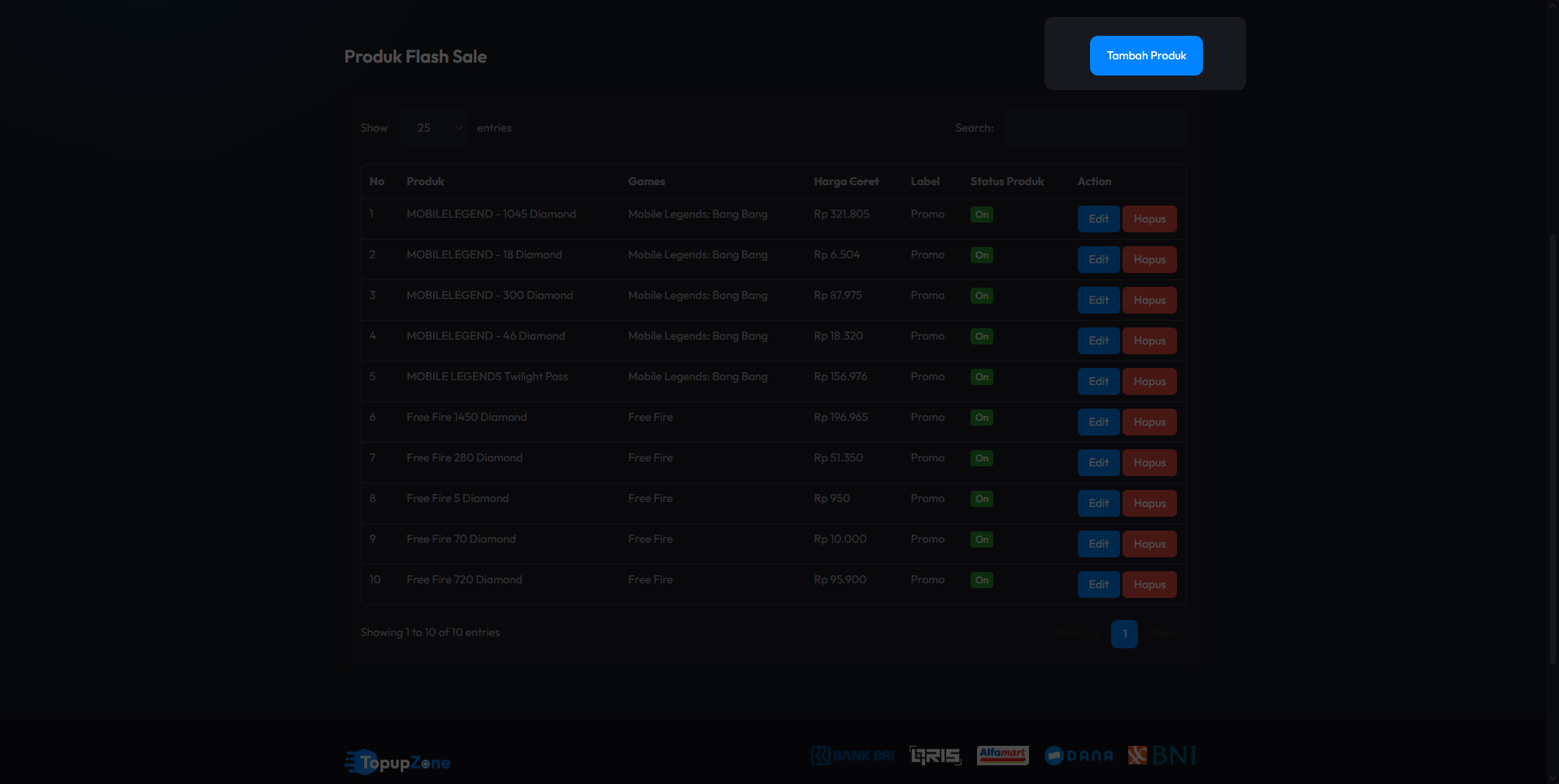Edit Free Fire 70 Diamond product

(1099, 544)
